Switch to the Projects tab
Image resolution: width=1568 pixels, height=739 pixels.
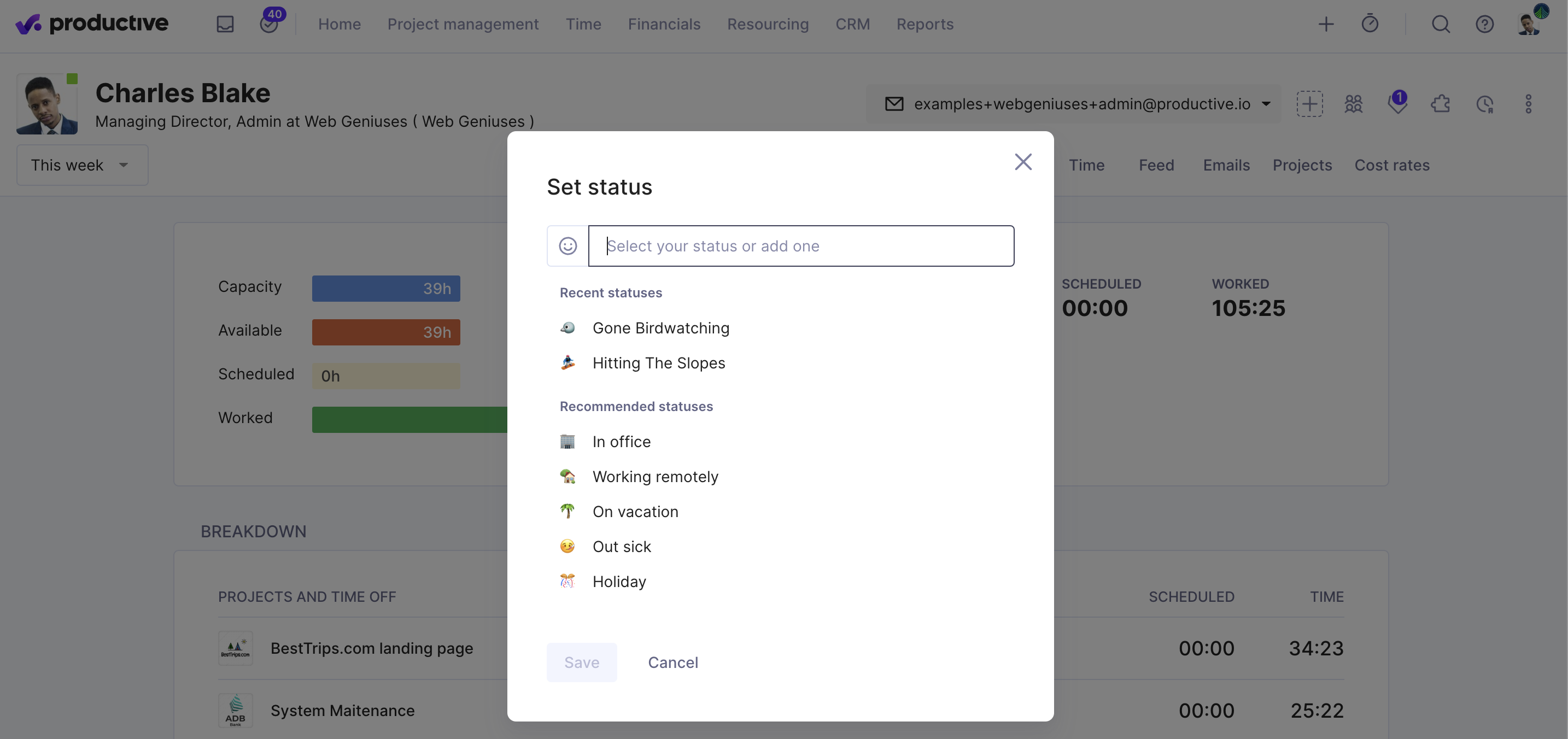(1302, 165)
